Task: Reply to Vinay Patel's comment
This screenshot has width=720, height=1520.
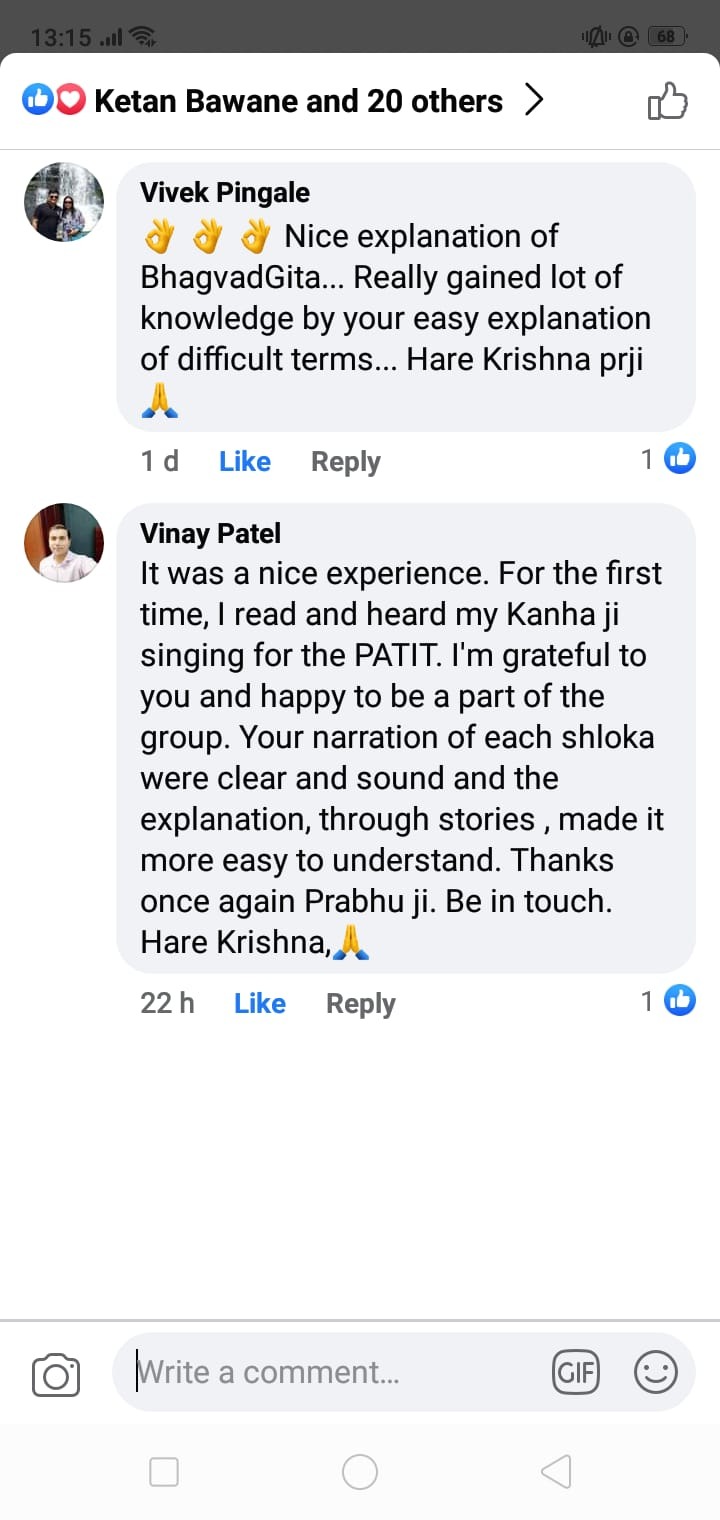Action: pyautogui.click(x=361, y=1003)
